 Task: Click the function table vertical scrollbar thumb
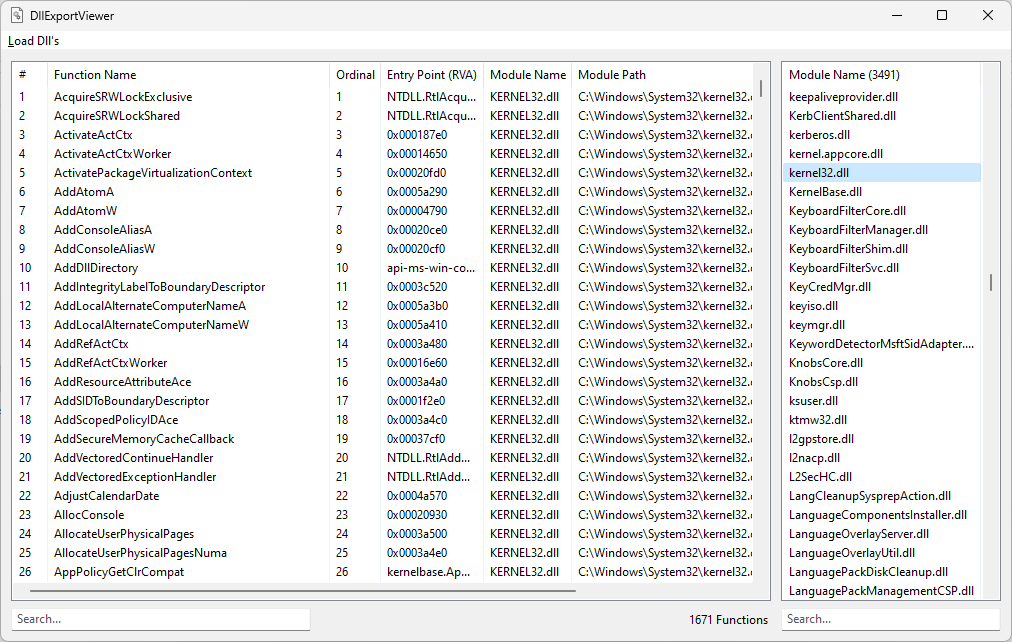761,88
